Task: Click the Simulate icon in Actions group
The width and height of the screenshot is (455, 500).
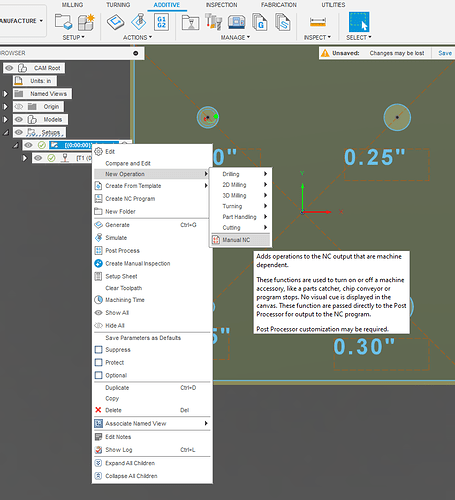Action: [139, 22]
